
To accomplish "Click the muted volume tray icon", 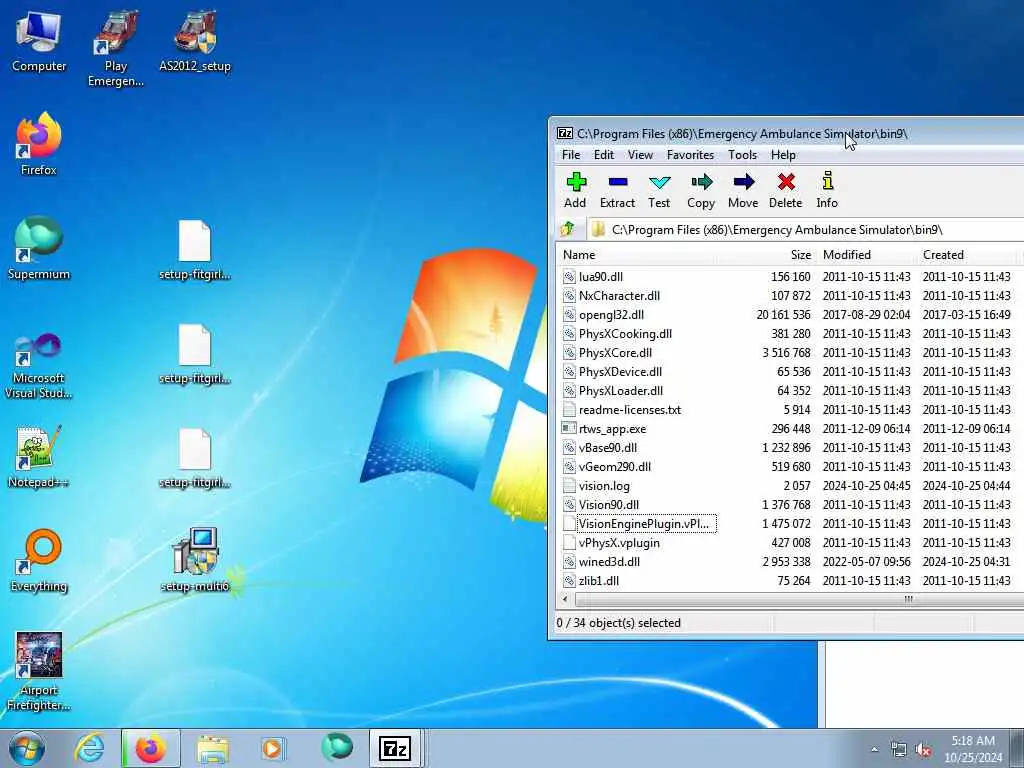I will tap(923, 749).
